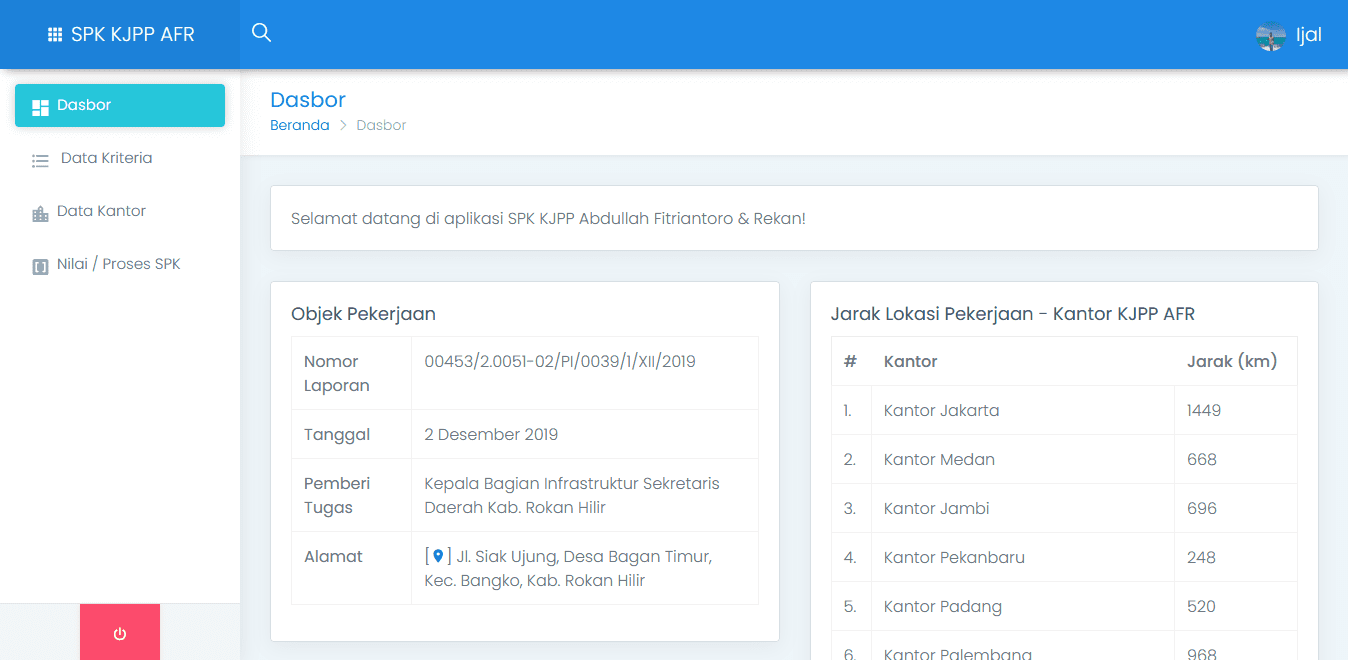The height and width of the screenshot is (660, 1348).
Task: Click the distance value 696
Action: point(1202,508)
